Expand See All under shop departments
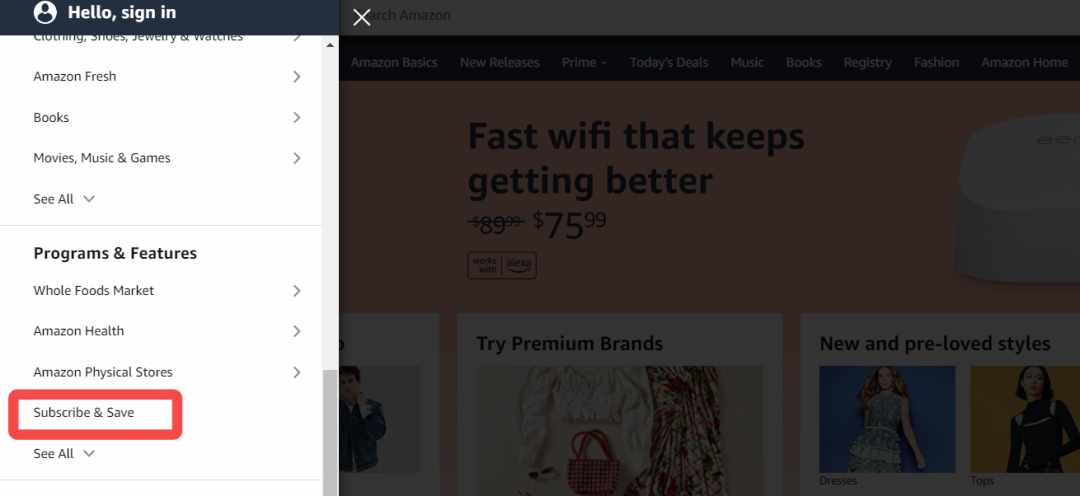The image size is (1080, 496). pyautogui.click(x=64, y=199)
